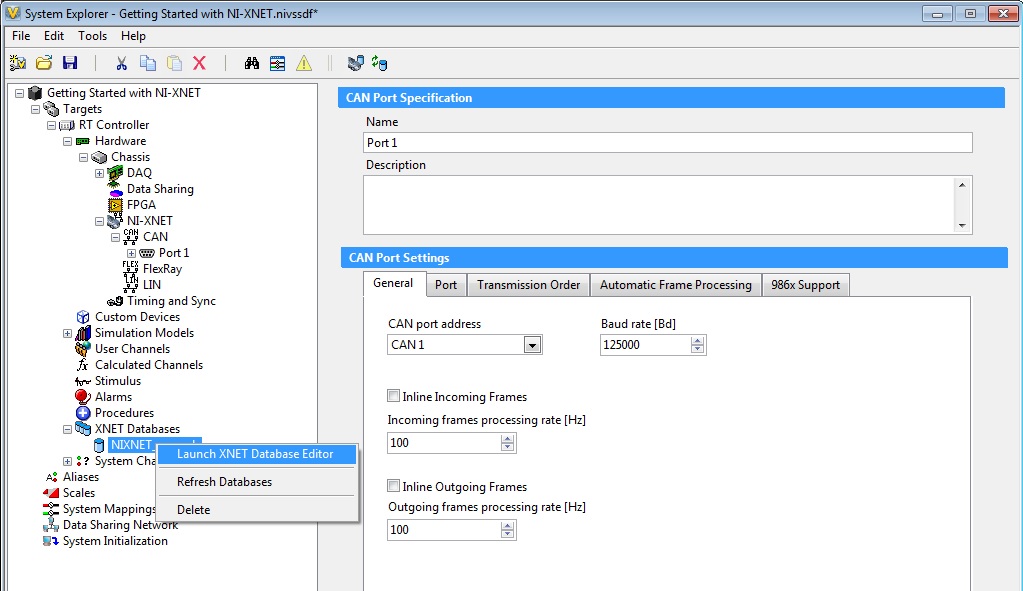Collapse the Targets tree node
The width and height of the screenshot is (1023, 591).
coord(35,109)
